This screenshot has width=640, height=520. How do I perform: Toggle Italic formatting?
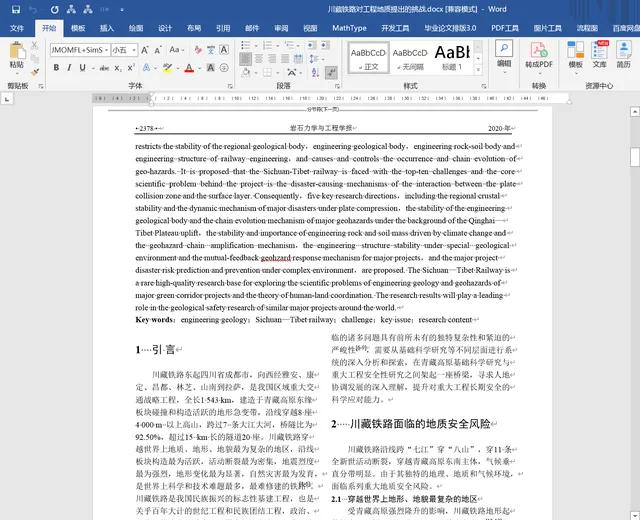[69, 68]
